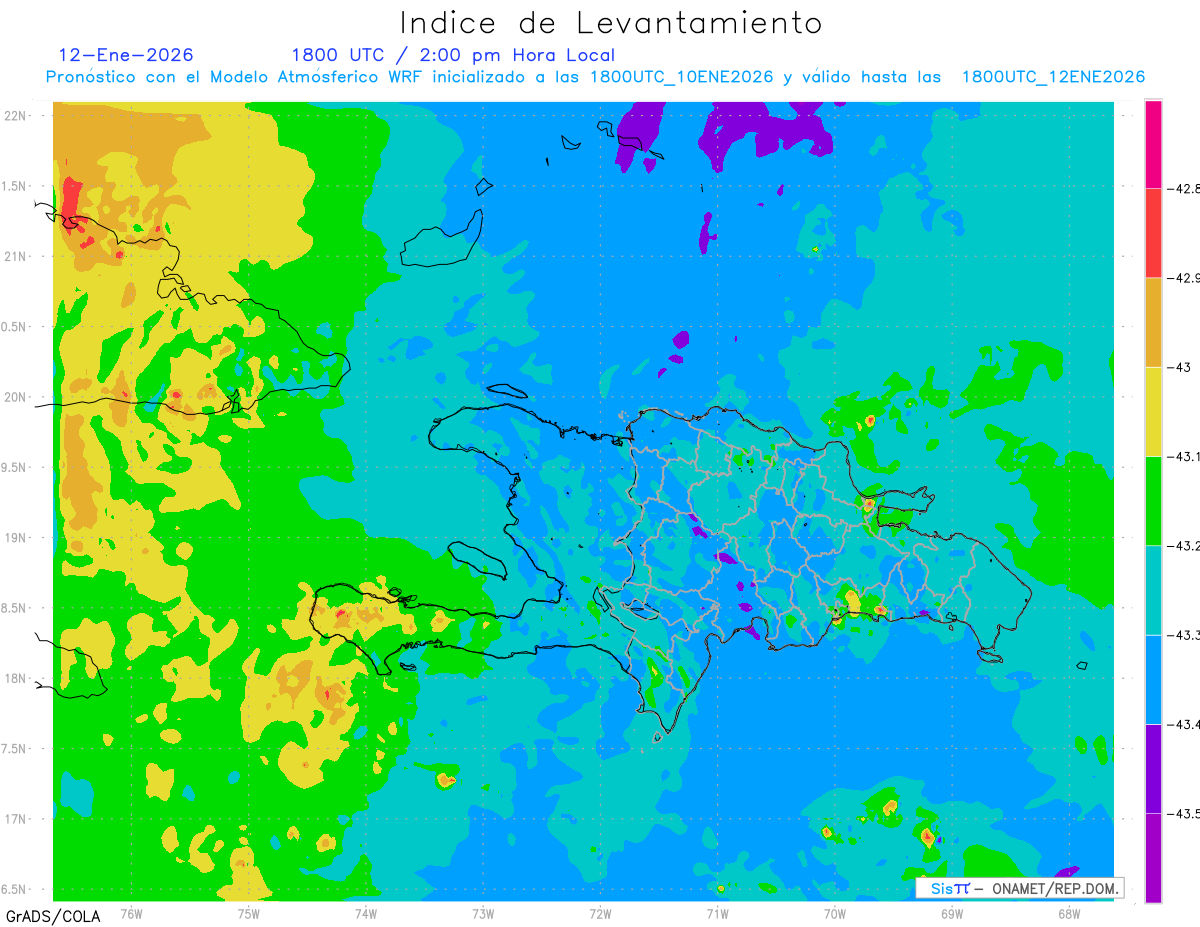
Task: Click the '71W' longitude label
Action: 717,913
